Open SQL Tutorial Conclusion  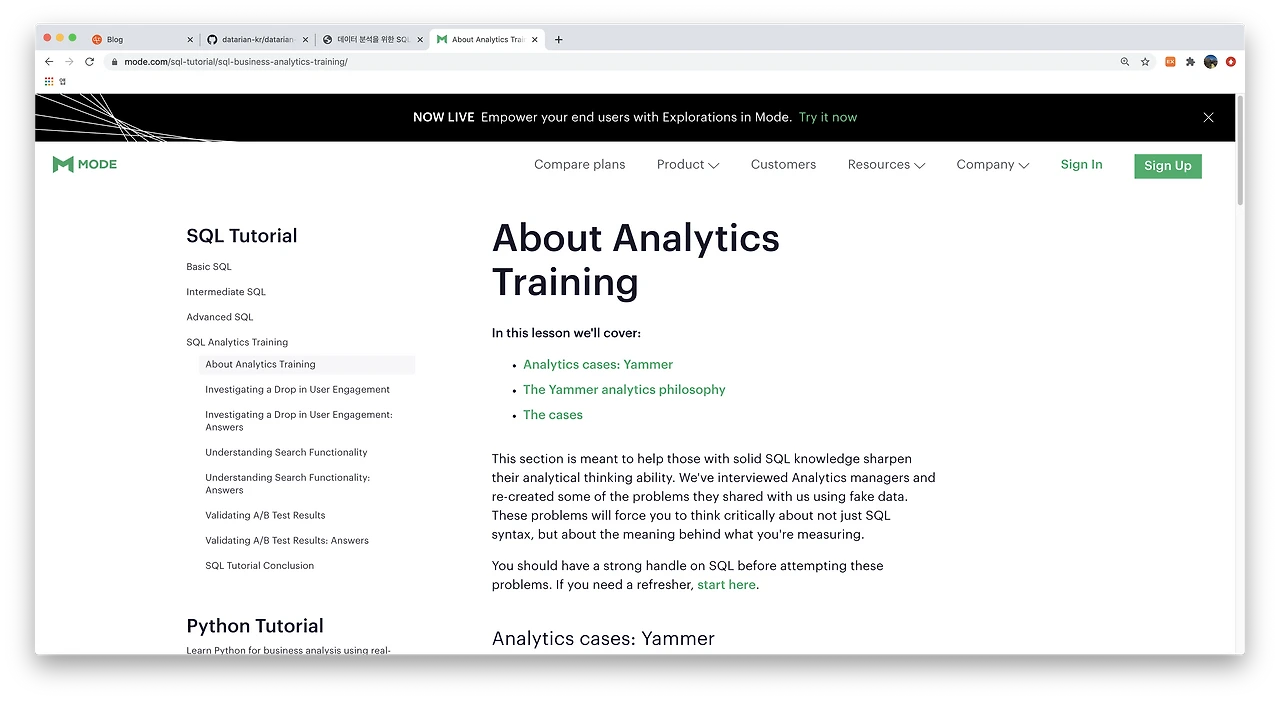(x=260, y=566)
